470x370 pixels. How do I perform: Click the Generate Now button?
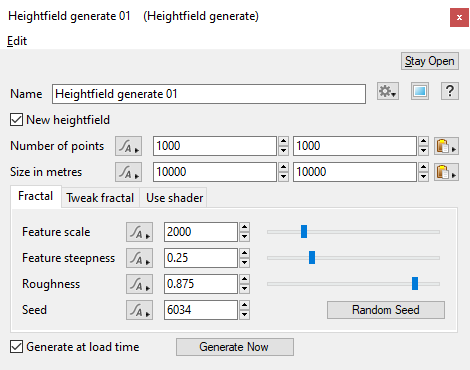pyautogui.click(x=235, y=347)
